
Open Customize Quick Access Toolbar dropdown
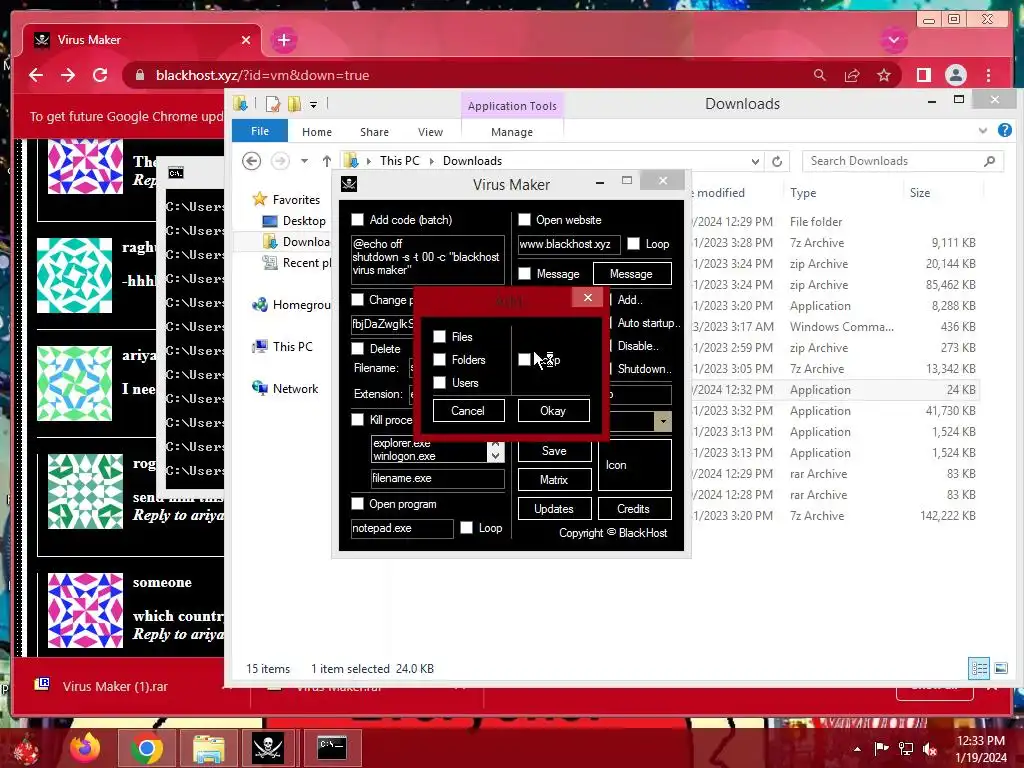pyautogui.click(x=313, y=104)
